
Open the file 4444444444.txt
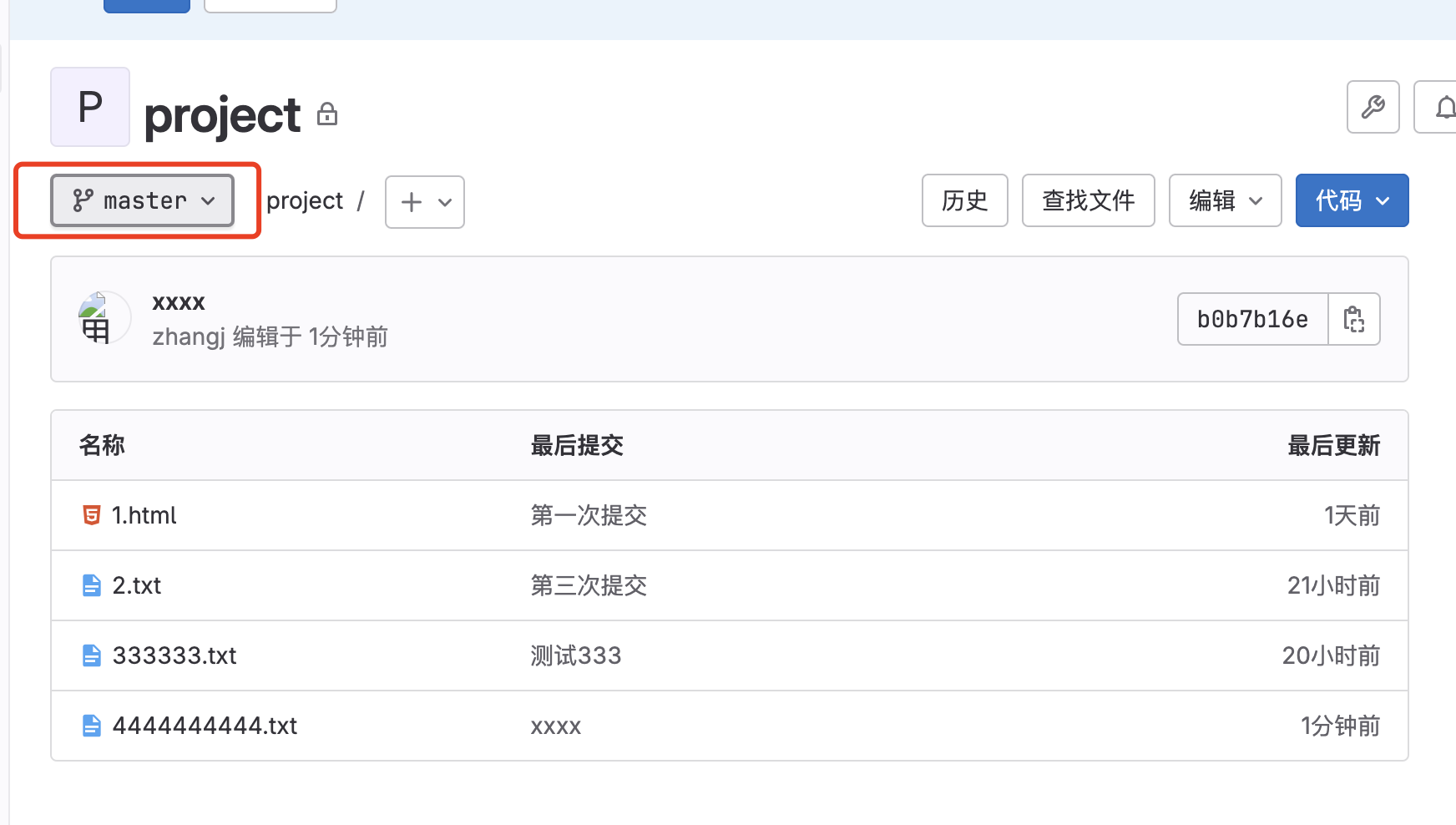point(205,726)
